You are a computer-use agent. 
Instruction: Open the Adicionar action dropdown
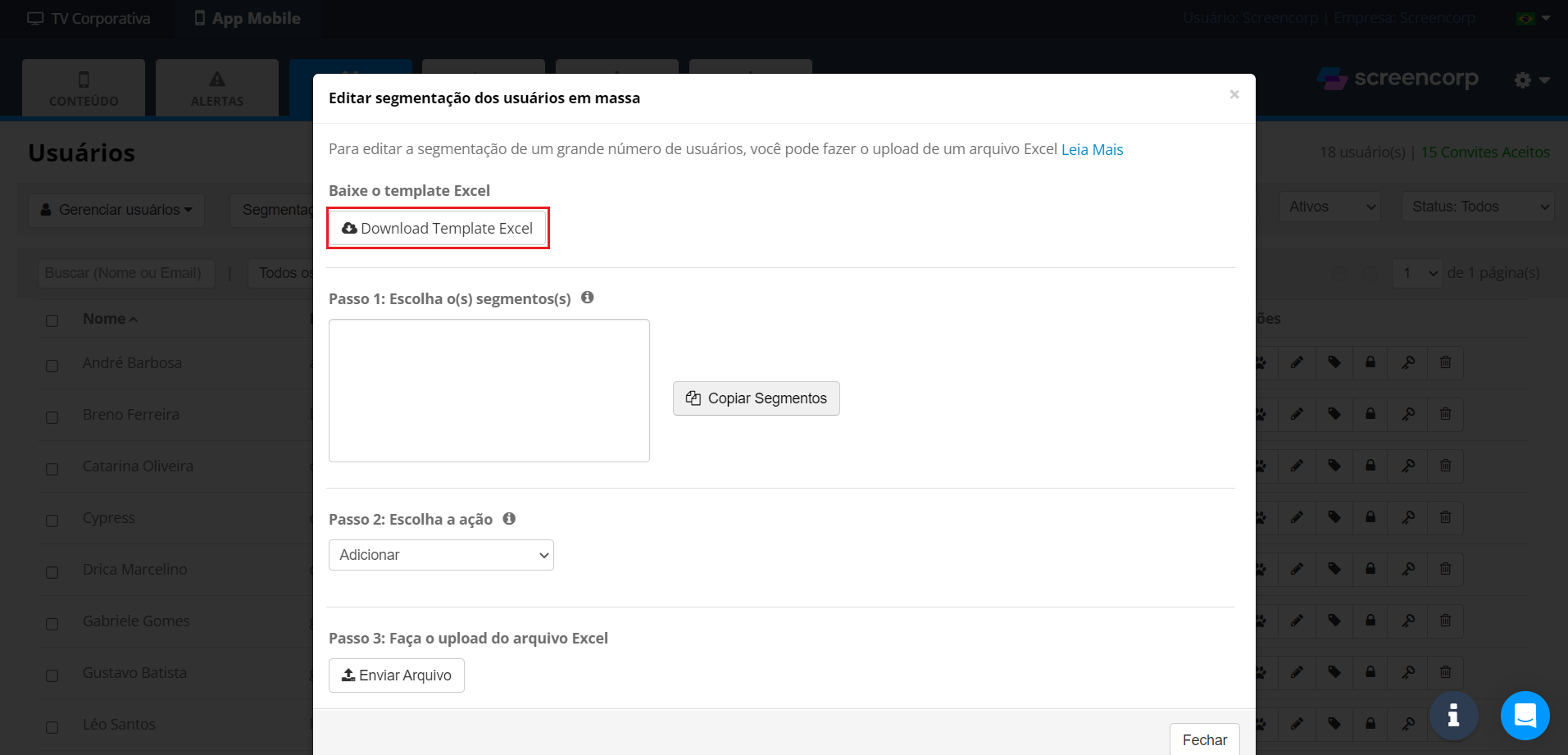click(441, 555)
